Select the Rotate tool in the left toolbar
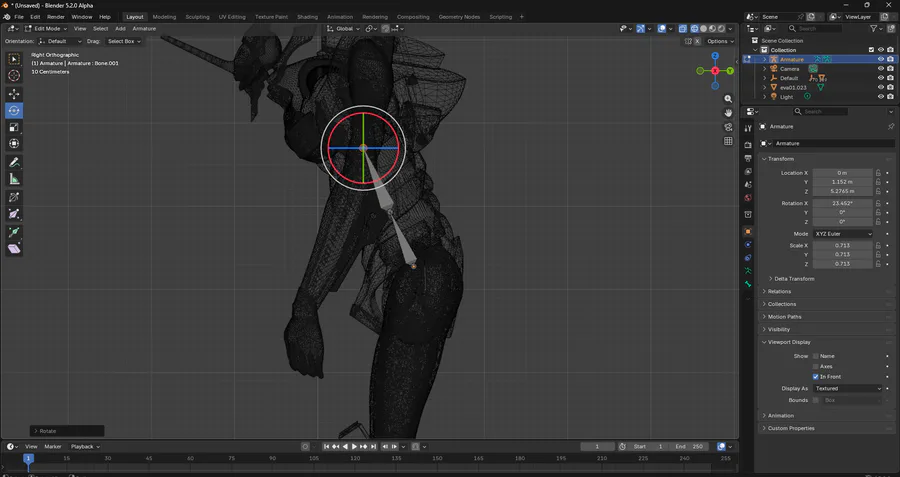The image size is (900, 477). [x=14, y=110]
